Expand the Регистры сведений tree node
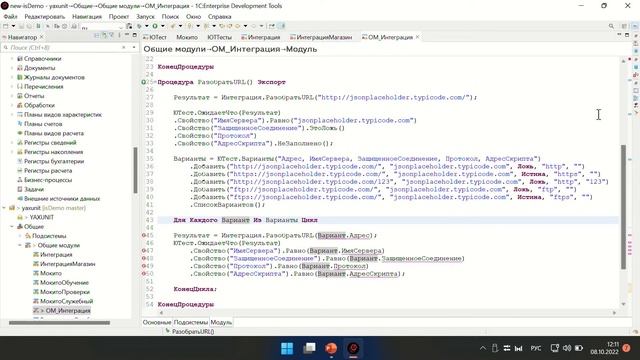 click(12, 142)
